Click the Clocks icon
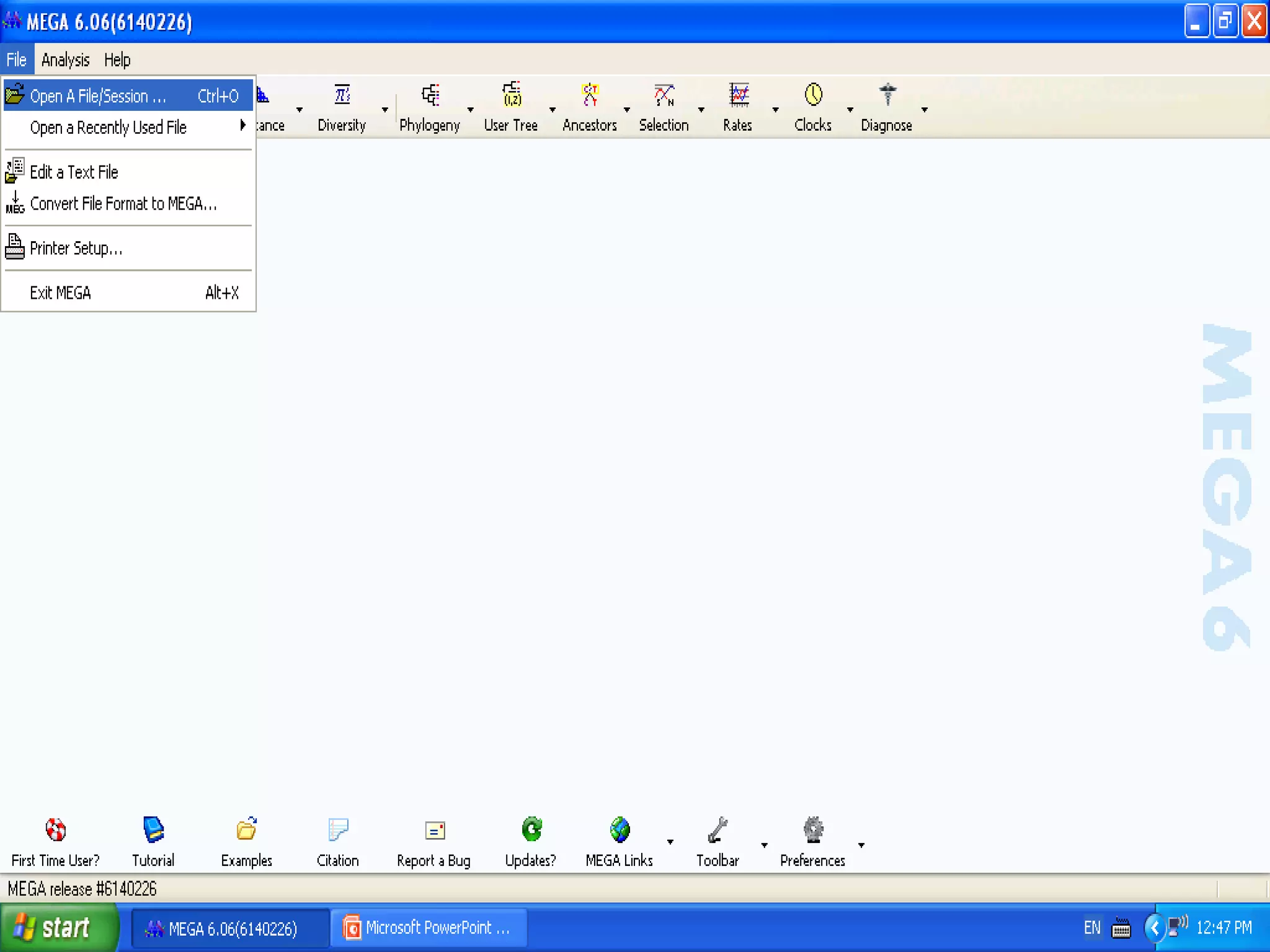1270x952 pixels. pyautogui.click(x=813, y=95)
